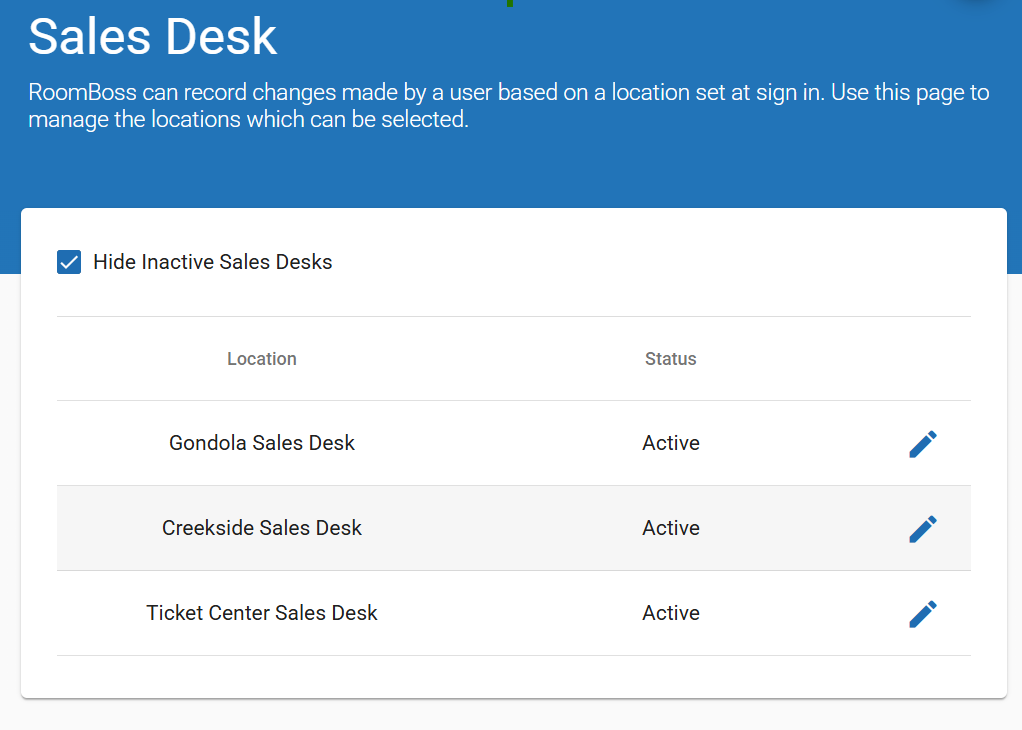
Task: Edit the Gondola Sales Desk entry
Action: [922, 444]
